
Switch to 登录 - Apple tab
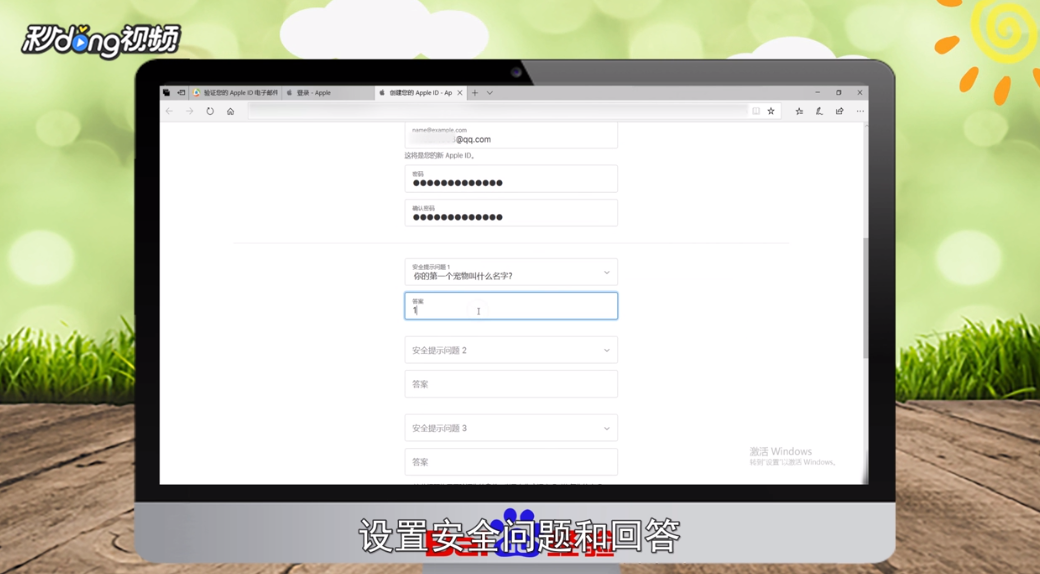tap(328, 93)
